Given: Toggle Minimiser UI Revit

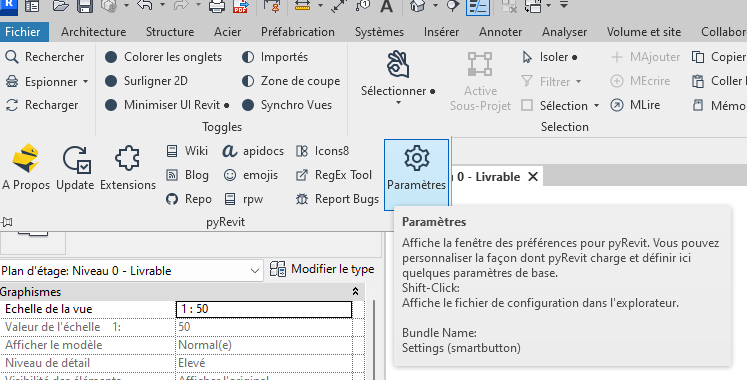Looking at the screenshot, I should (167, 105).
